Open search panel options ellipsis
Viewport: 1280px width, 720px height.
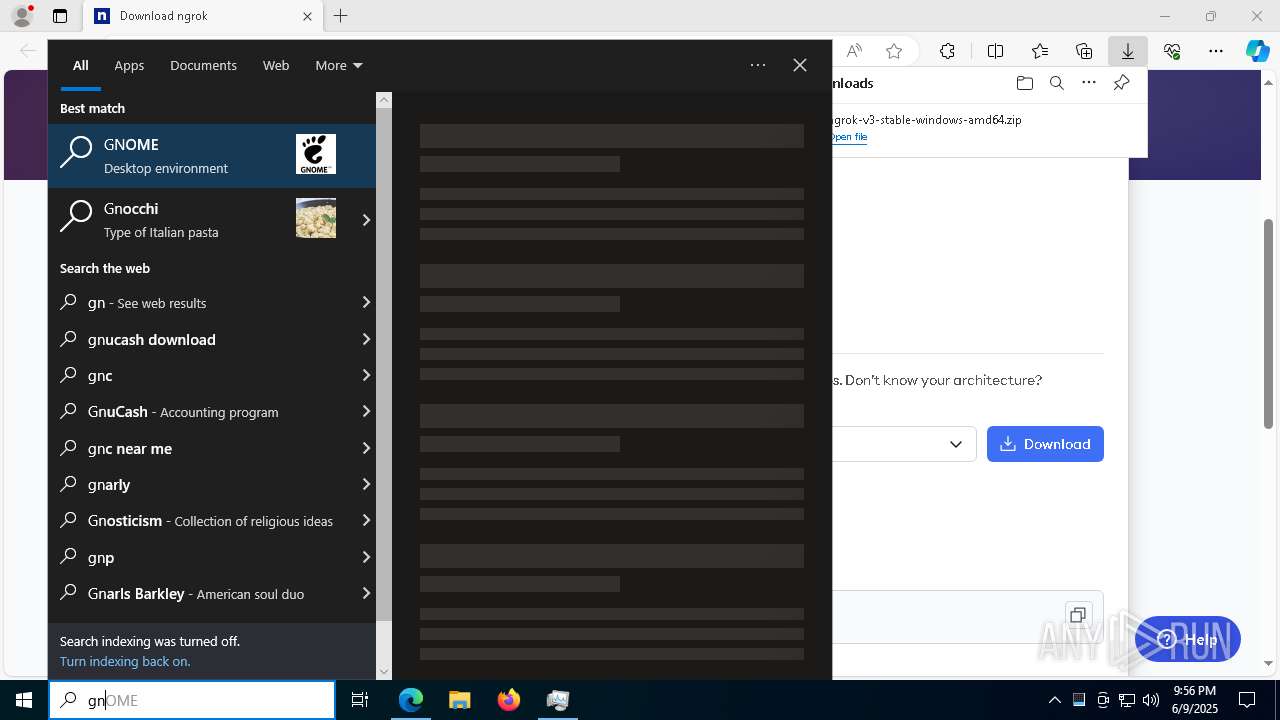coord(758,65)
